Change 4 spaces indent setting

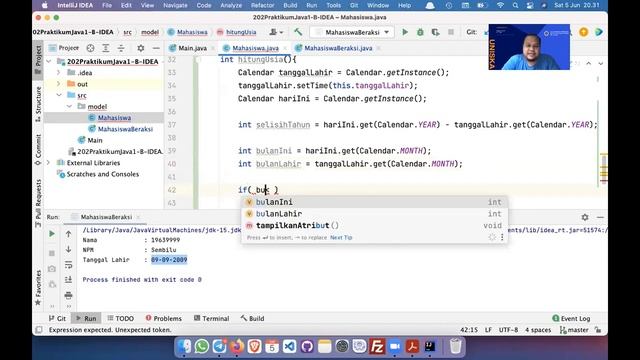pos(538,330)
